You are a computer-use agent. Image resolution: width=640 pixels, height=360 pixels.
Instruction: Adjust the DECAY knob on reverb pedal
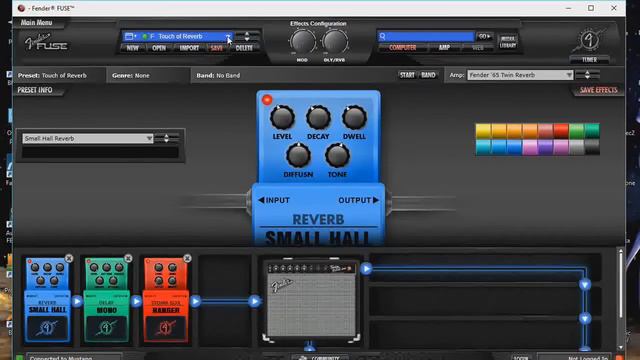(318, 118)
